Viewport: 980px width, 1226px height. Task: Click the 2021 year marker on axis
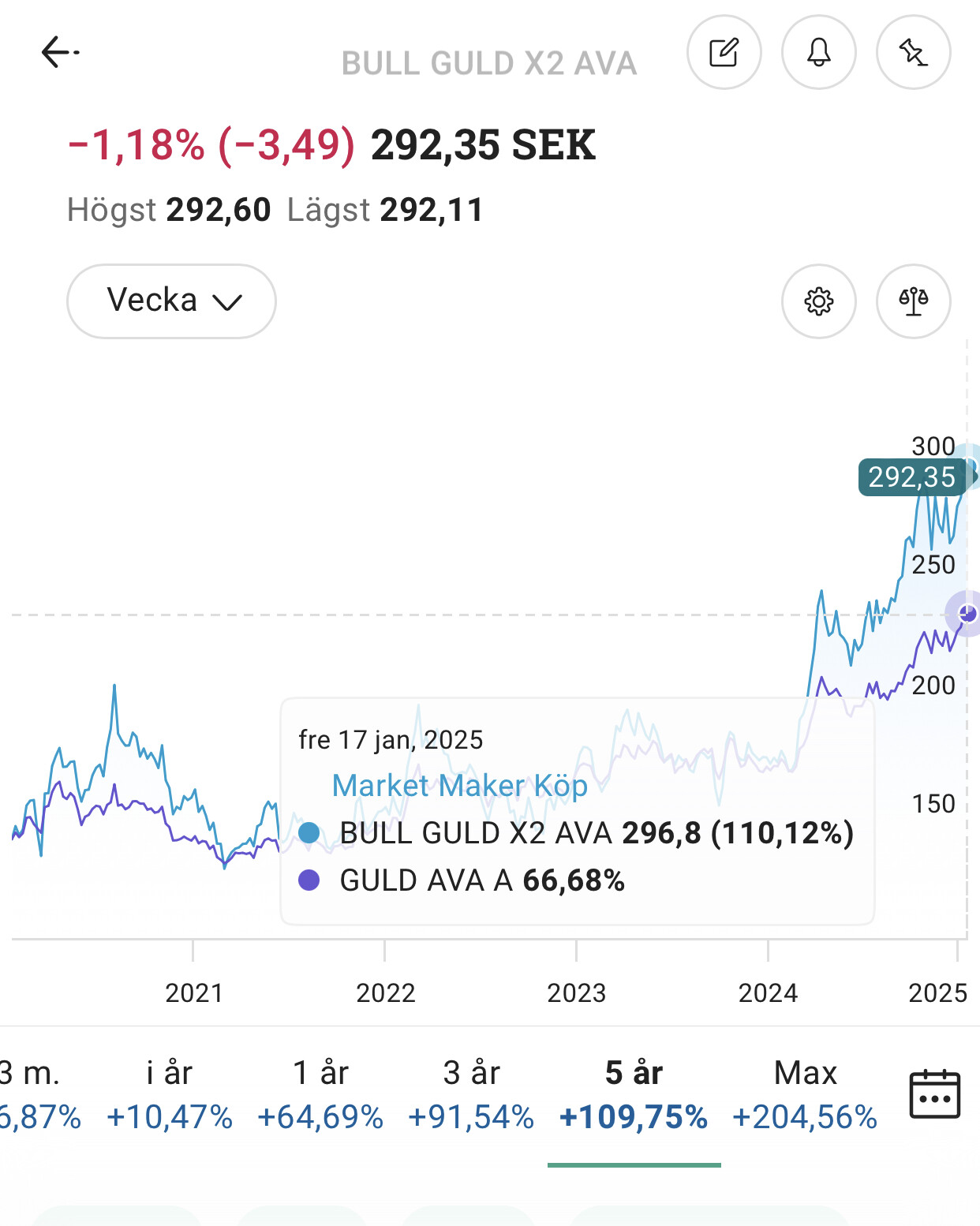194,992
